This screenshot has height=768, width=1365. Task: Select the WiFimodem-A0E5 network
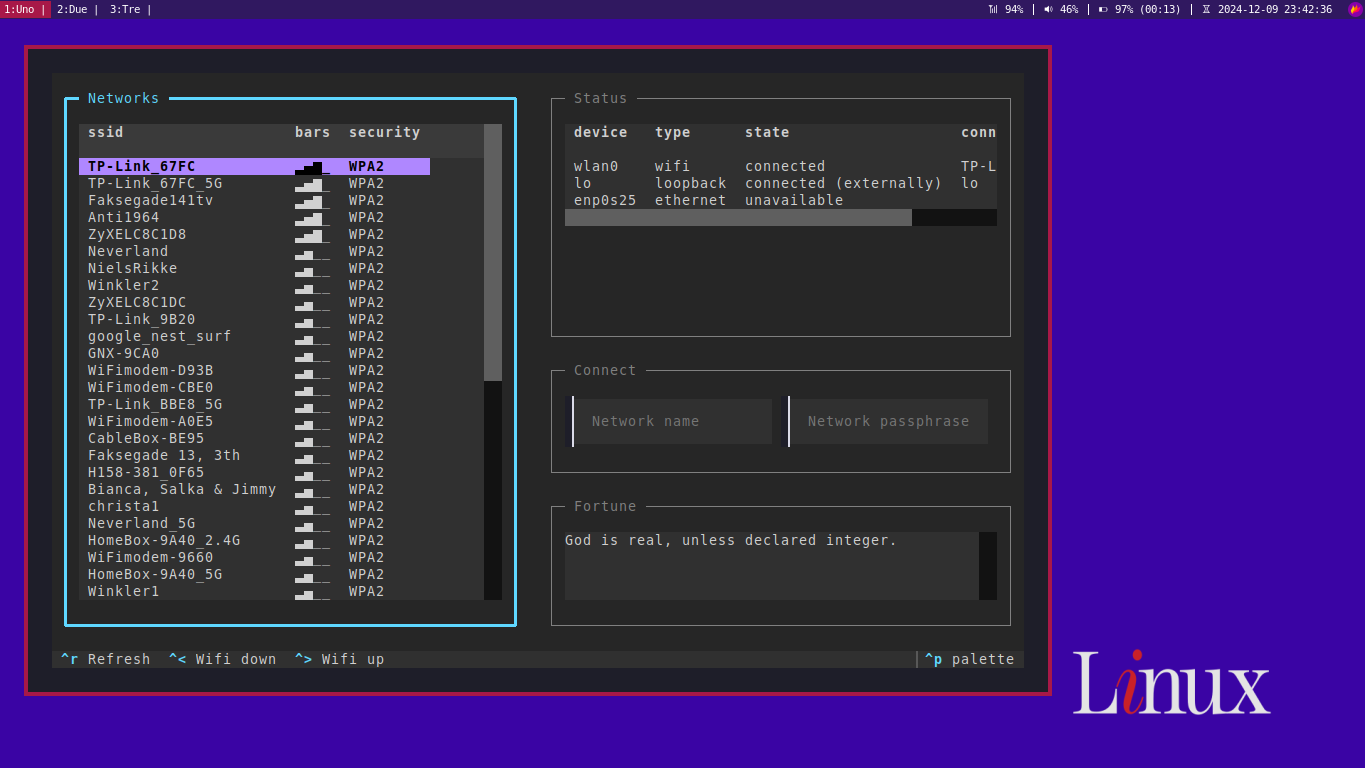[x=254, y=421]
